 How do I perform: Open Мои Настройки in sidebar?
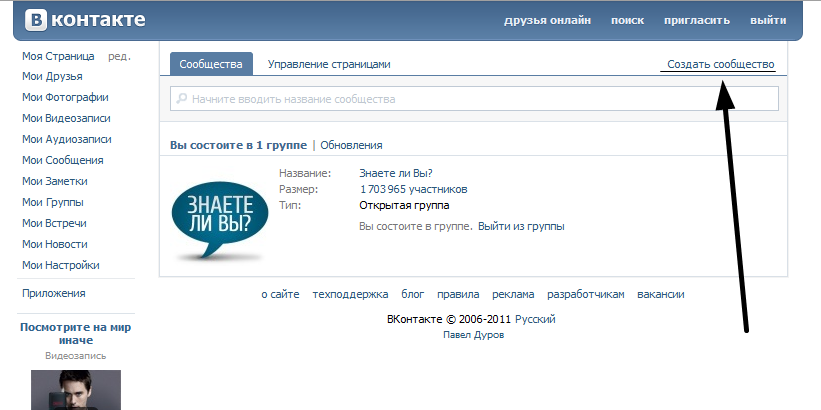click(x=60, y=265)
